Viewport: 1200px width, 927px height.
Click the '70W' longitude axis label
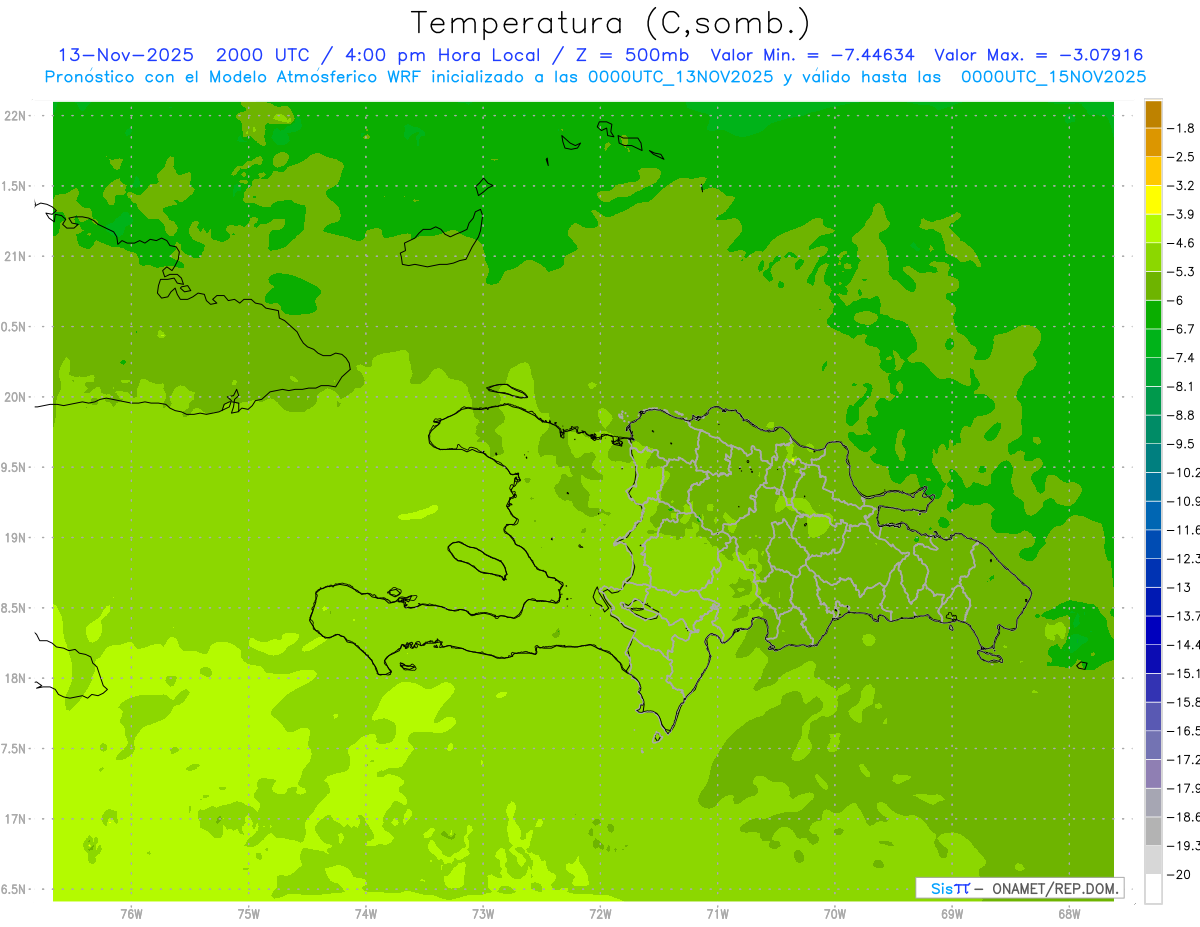point(835,913)
